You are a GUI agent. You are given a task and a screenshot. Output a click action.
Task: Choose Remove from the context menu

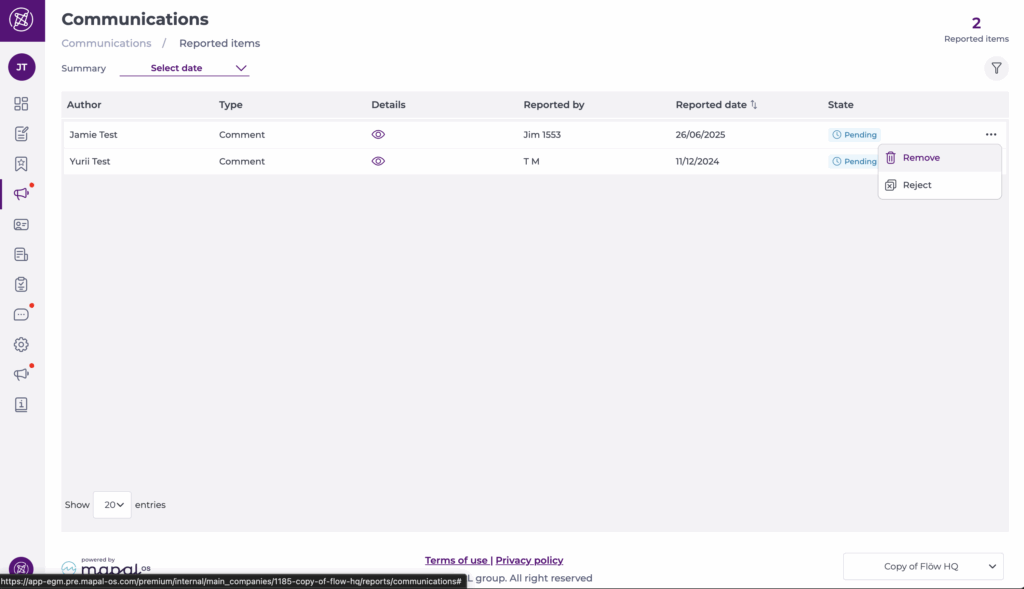tap(921, 158)
